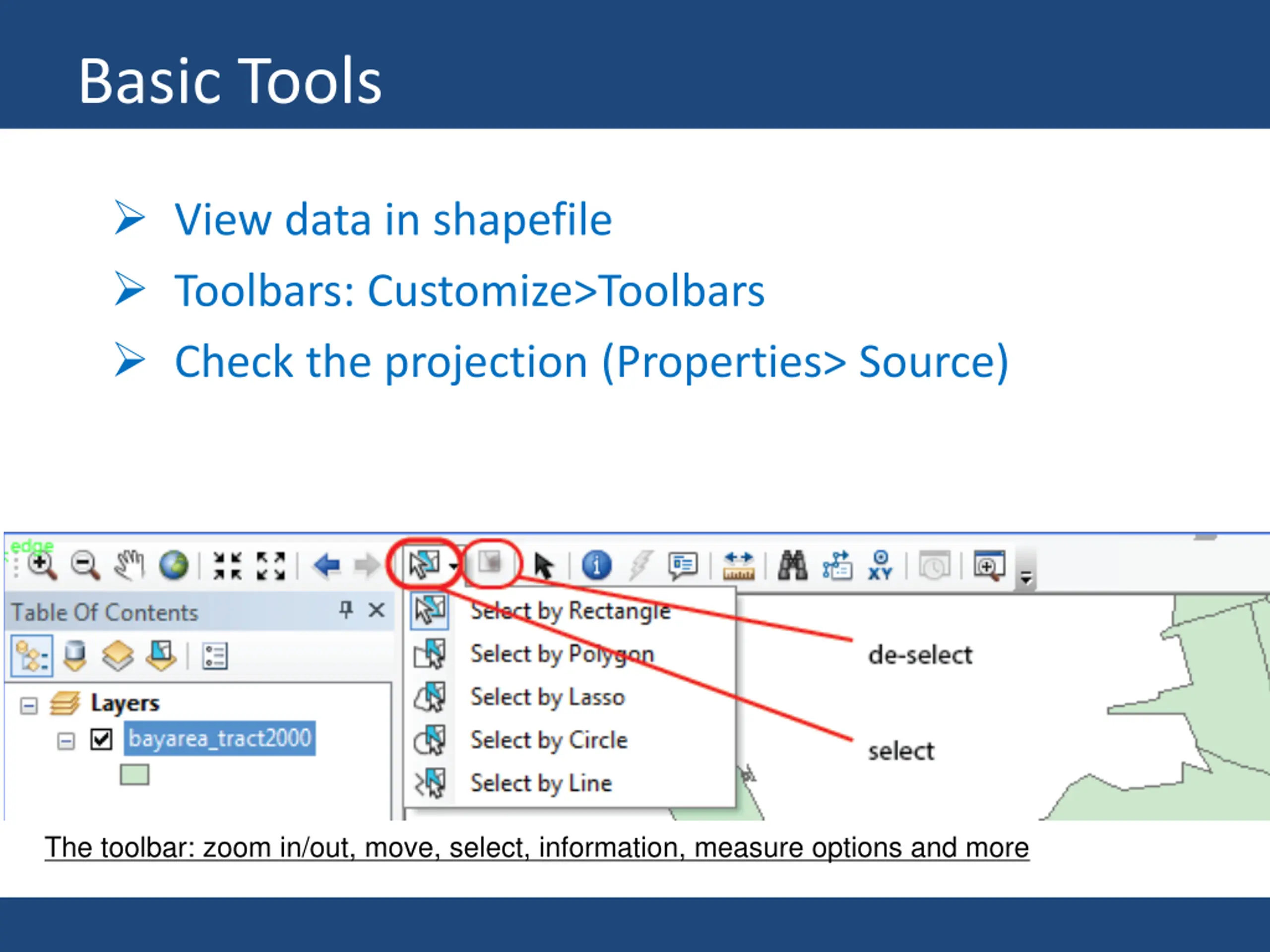Screen dimensions: 1270x952
Task: Click the Create Viewer Window icon
Action: tap(989, 566)
